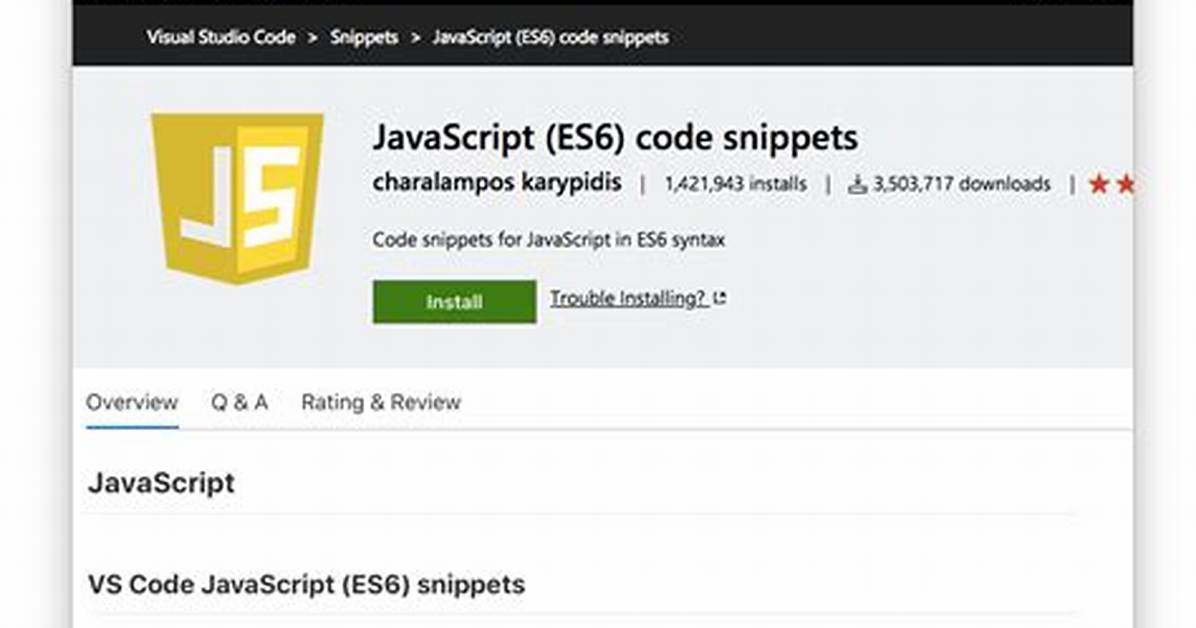
Task: Open the Q & A tab
Action: tap(240, 402)
